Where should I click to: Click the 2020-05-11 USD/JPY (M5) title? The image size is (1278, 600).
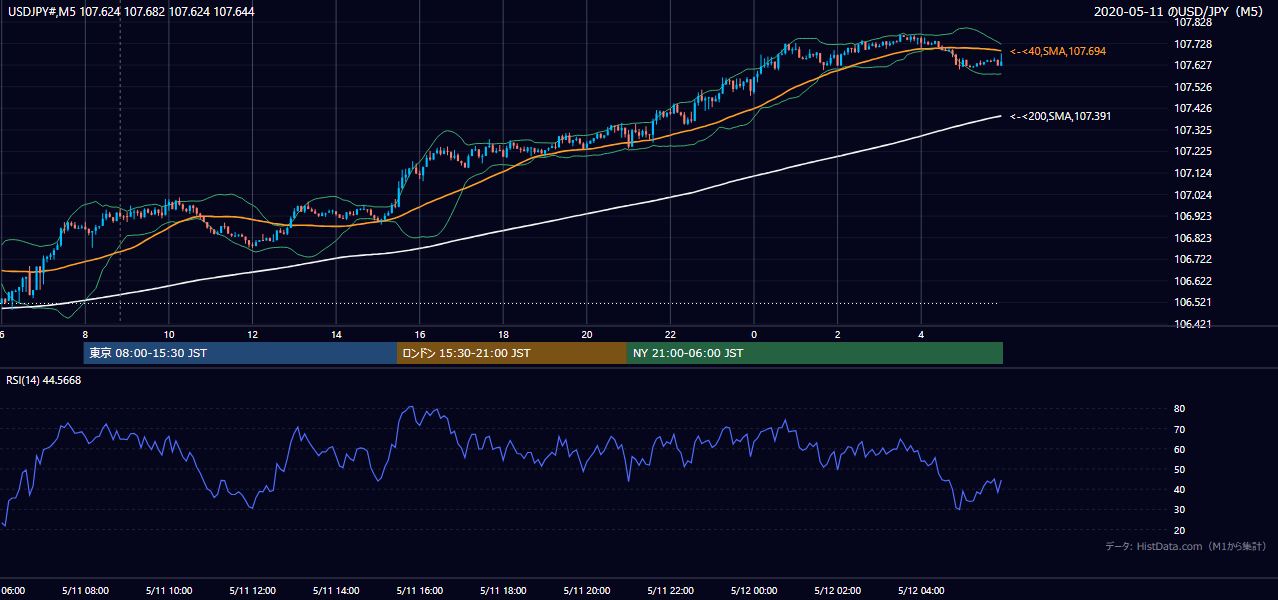click(1180, 12)
